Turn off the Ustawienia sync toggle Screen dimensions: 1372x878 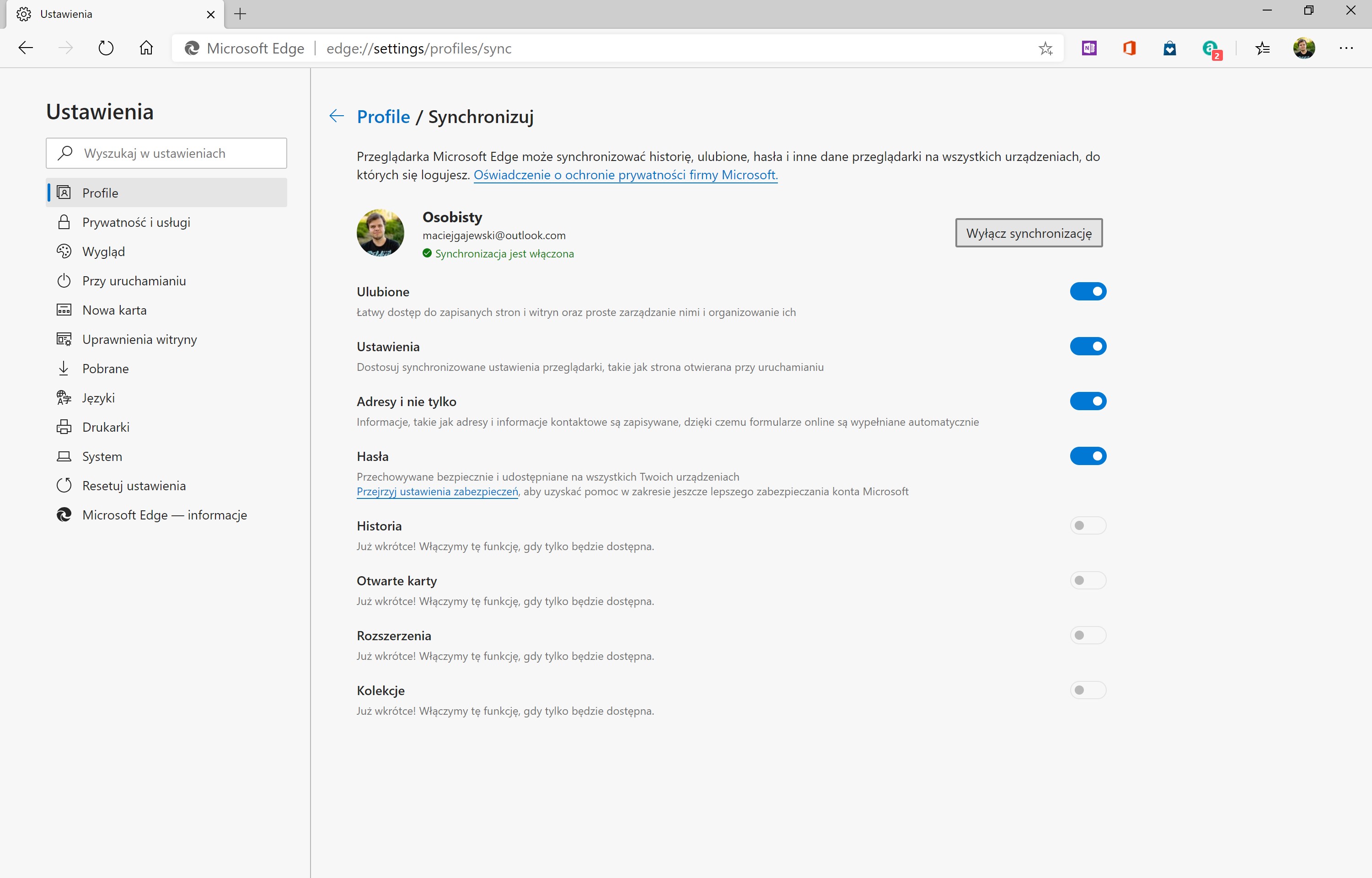click(x=1088, y=346)
